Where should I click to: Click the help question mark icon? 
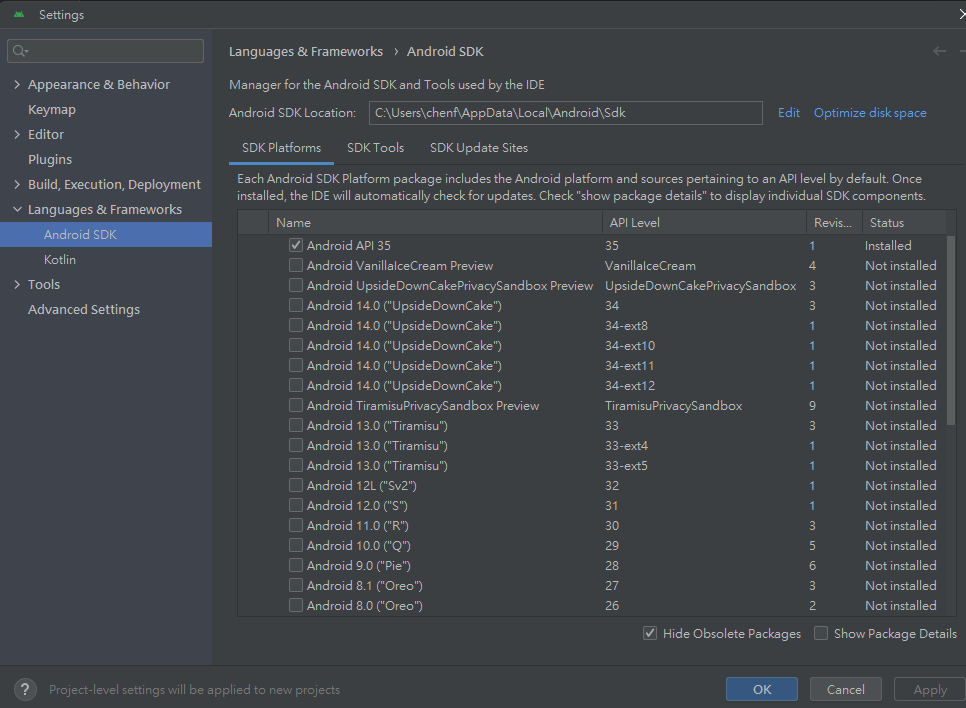click(26, 689)
